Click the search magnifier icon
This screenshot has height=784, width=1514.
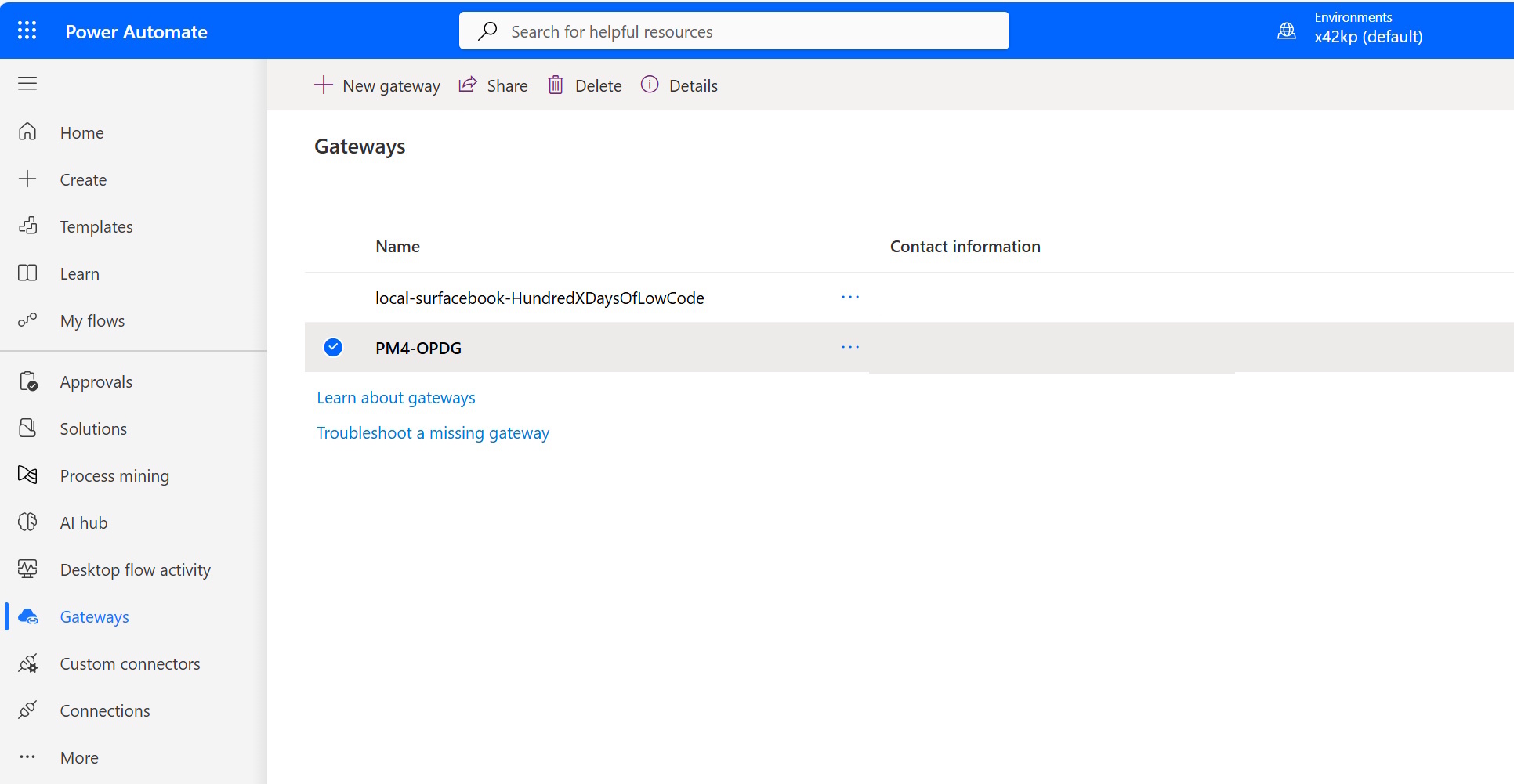pyautogui.click(x=488, y=31)
